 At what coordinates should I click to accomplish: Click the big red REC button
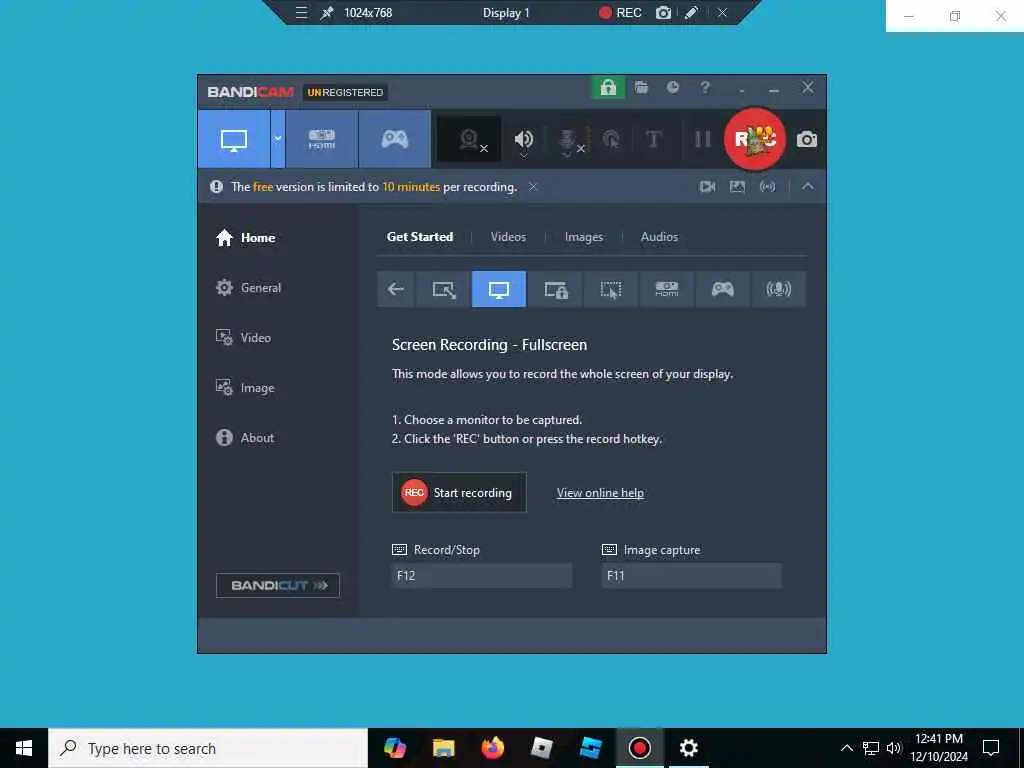point(755,139)
